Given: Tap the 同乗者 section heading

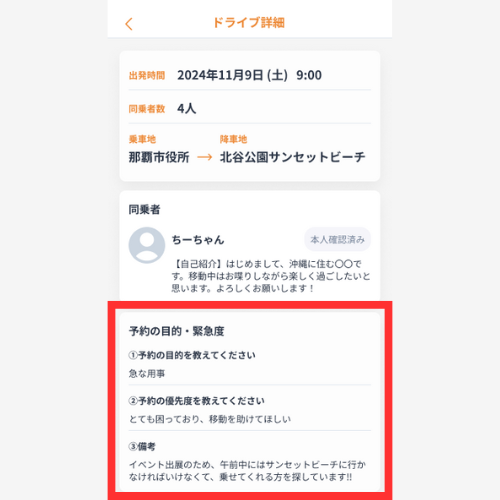Looking at the screenshot, I should pos(144,209).
